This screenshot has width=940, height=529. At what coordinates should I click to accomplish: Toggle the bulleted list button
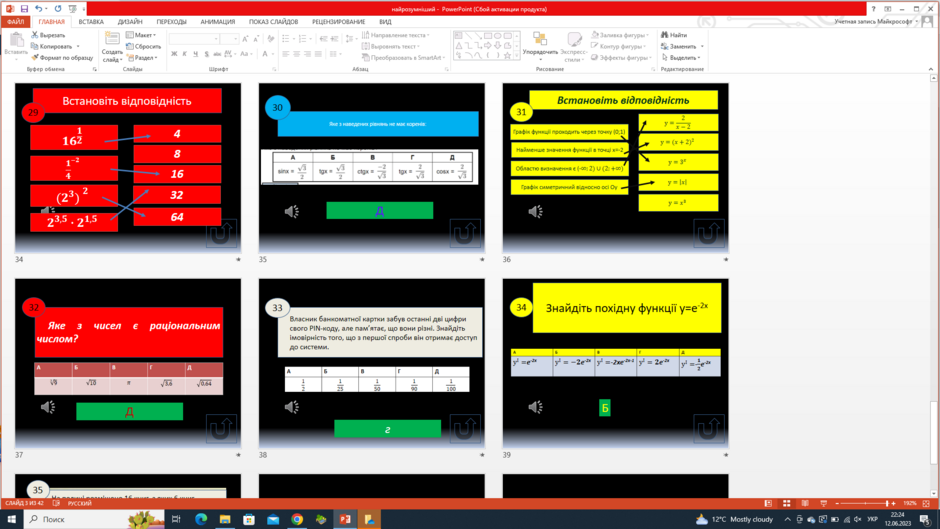[x=287, y=38]
